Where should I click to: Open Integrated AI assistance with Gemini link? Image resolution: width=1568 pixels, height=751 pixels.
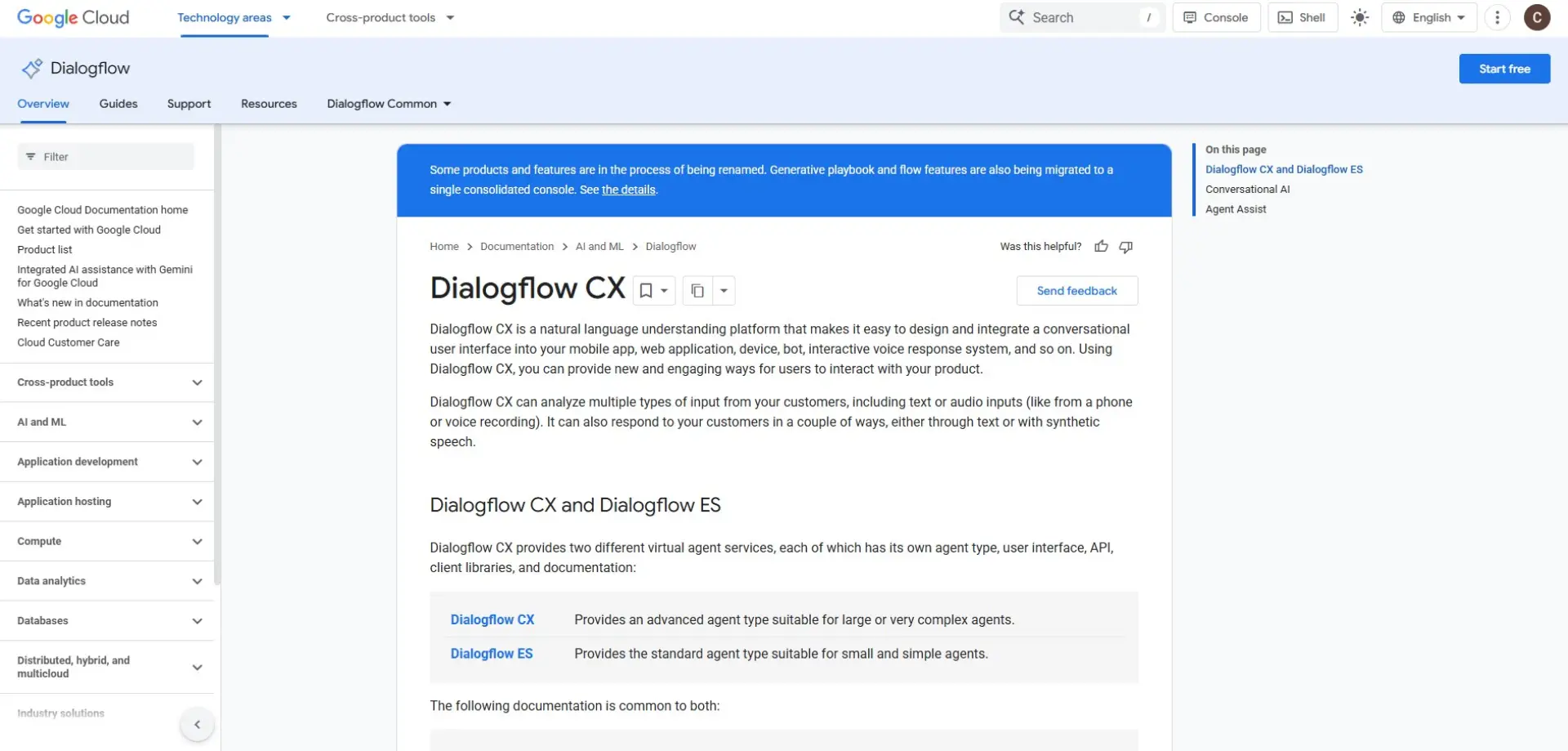click(105, 276)
